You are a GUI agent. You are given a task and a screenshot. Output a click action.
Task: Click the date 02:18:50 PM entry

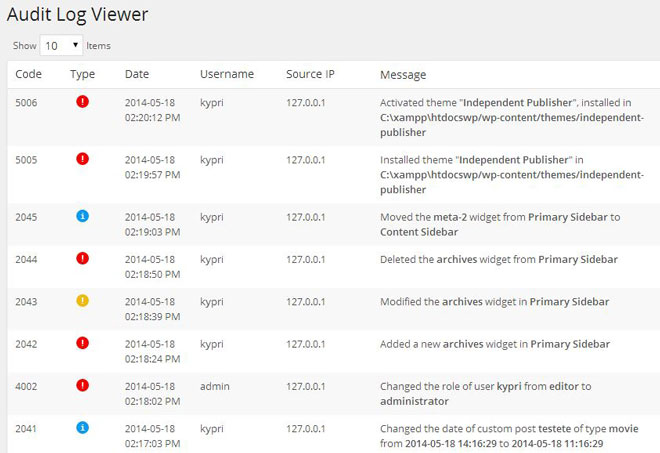tap(152, 267)
